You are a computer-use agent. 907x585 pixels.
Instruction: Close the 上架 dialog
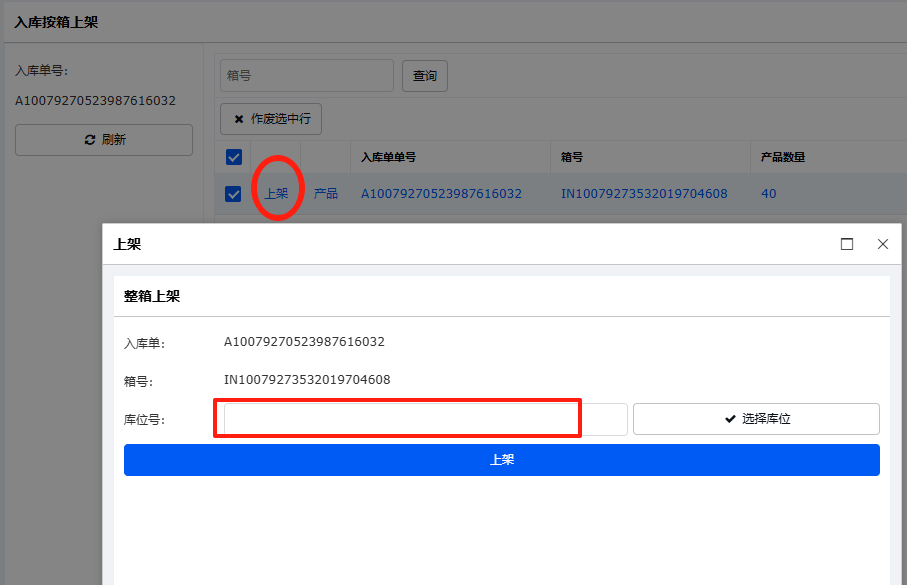click(882, 244)
